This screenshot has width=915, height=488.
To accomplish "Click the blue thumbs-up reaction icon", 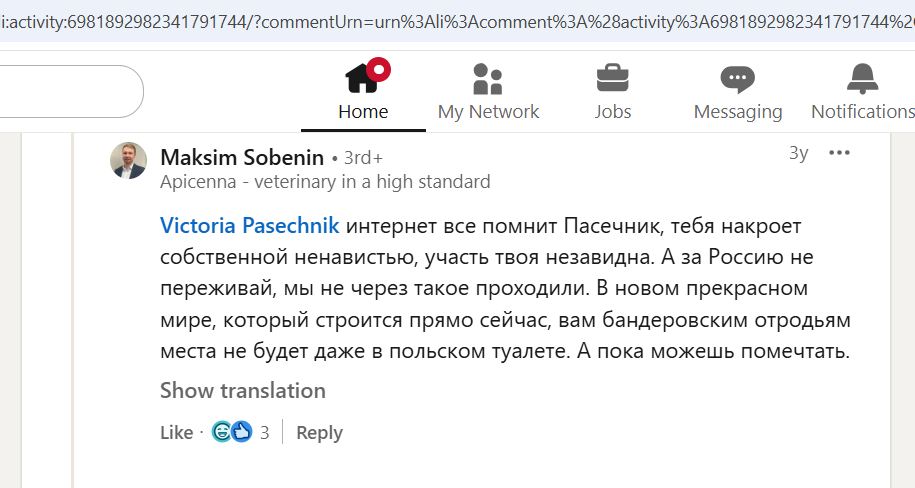I will coord(241,432).
